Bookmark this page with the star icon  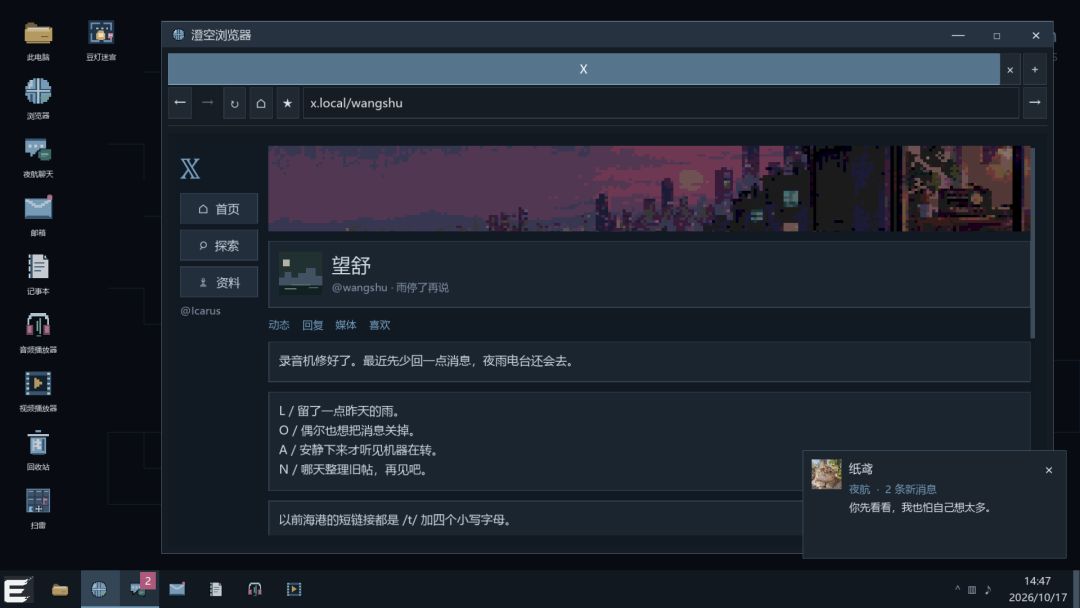(288, 103)
